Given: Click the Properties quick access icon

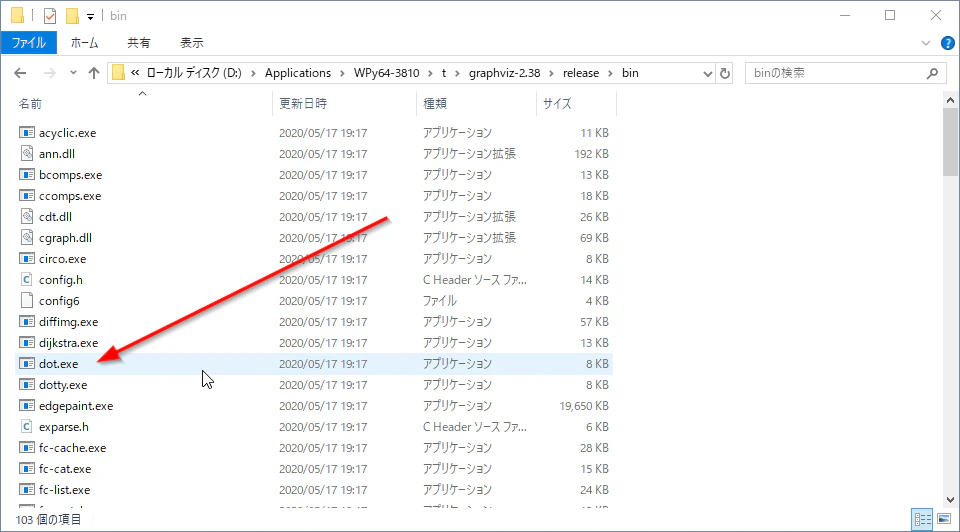Looking at the screenshot, I should click(50, 16).
